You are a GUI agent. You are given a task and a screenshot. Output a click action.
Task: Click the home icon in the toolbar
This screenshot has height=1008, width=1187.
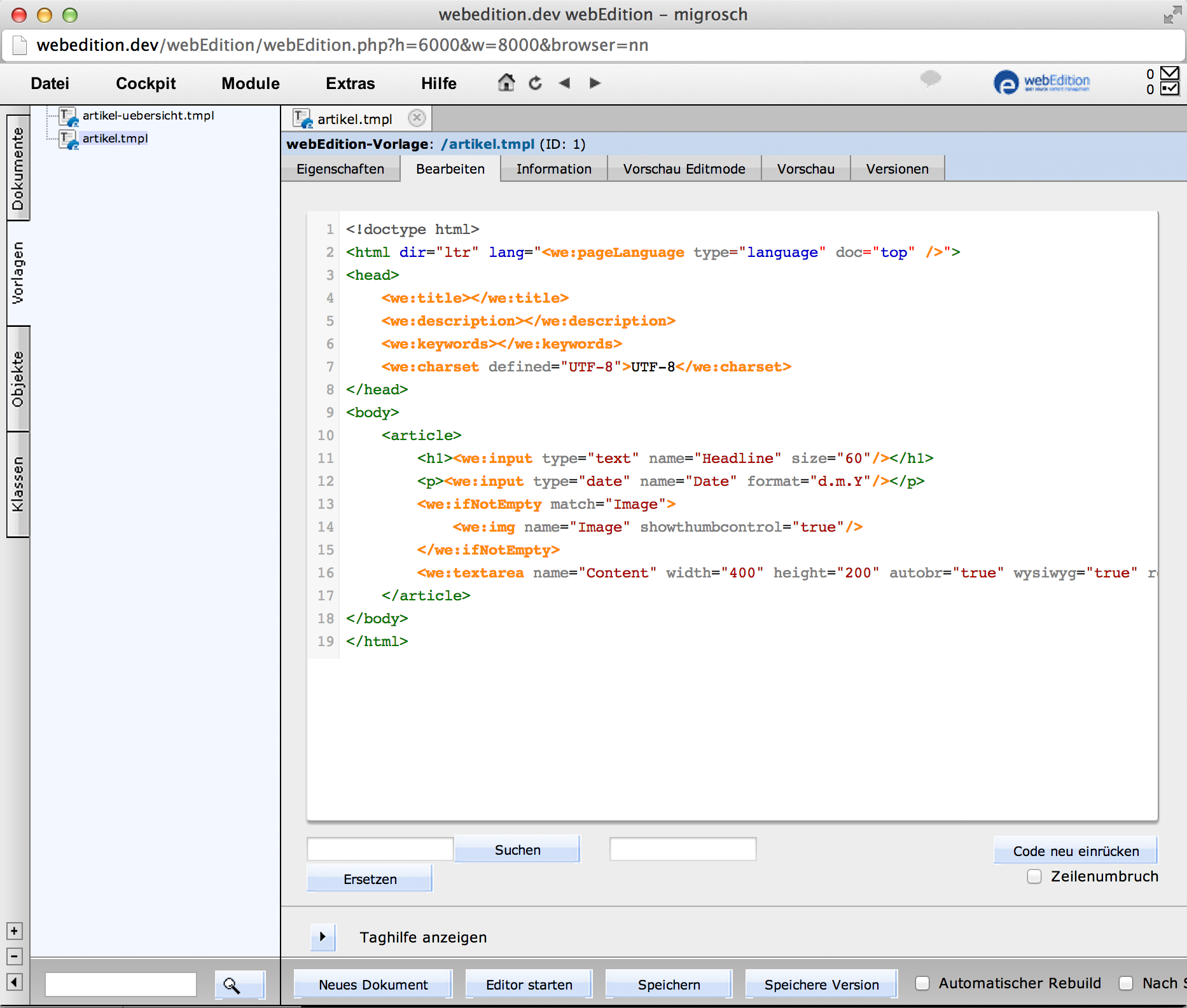coord(506,83)
